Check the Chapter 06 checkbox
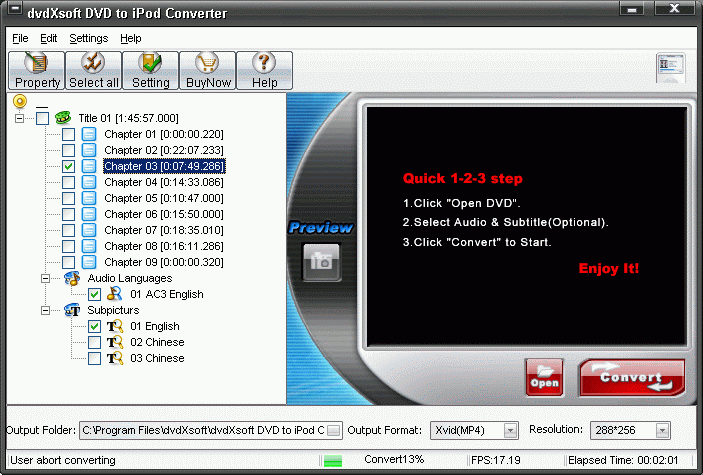The height and width of the screenshot is (475, 703). click(68, 214)
